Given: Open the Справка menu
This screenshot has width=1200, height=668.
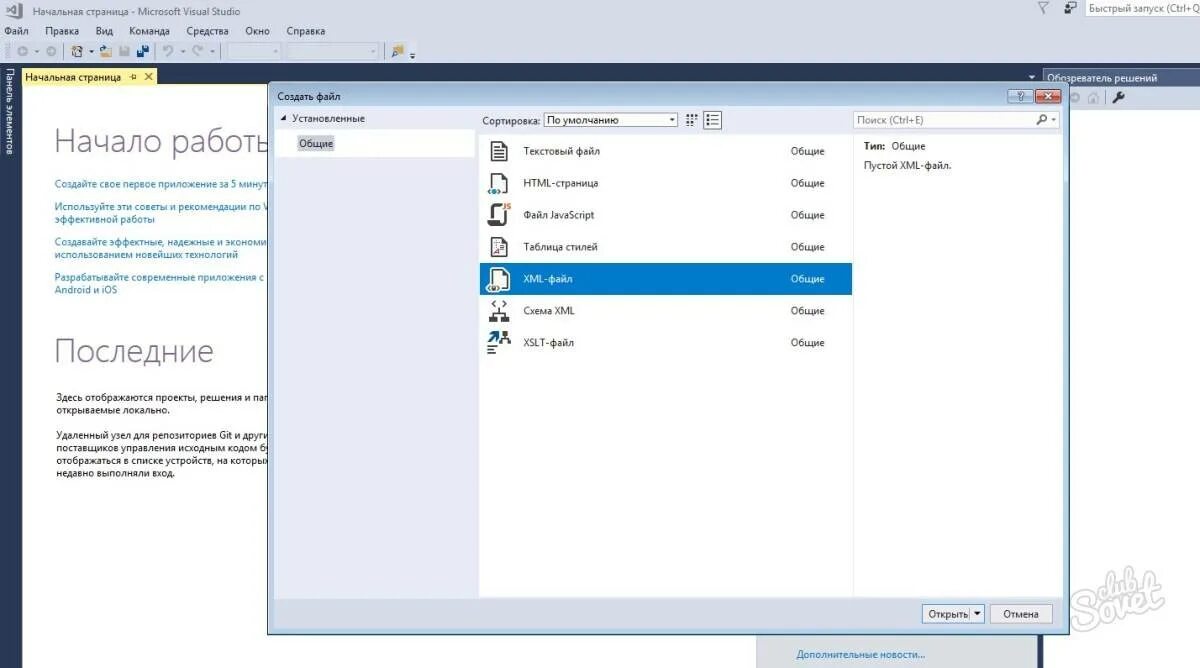Looking at the screenshot, I should click(x=305, y=31).
